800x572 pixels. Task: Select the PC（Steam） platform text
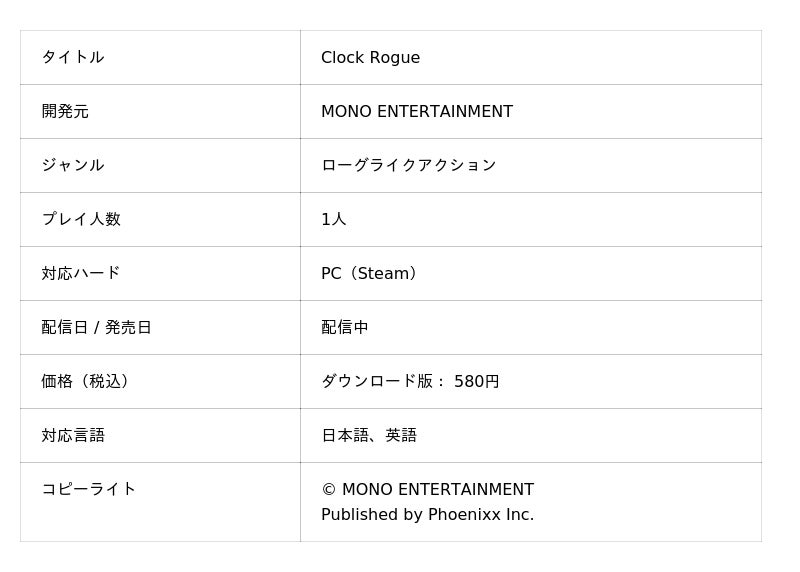[370, 273]
